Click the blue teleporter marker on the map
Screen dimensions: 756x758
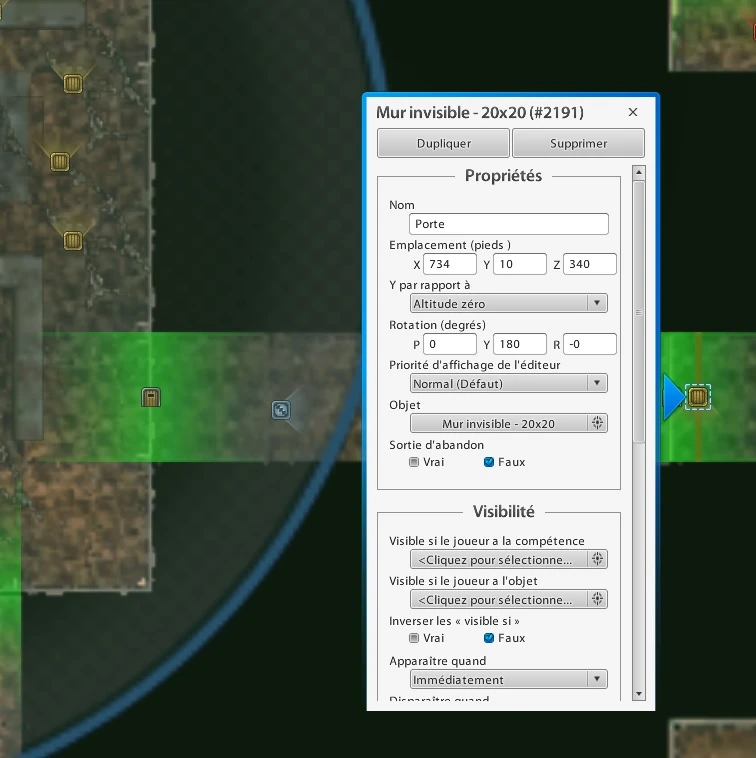[x=281, y=410]
